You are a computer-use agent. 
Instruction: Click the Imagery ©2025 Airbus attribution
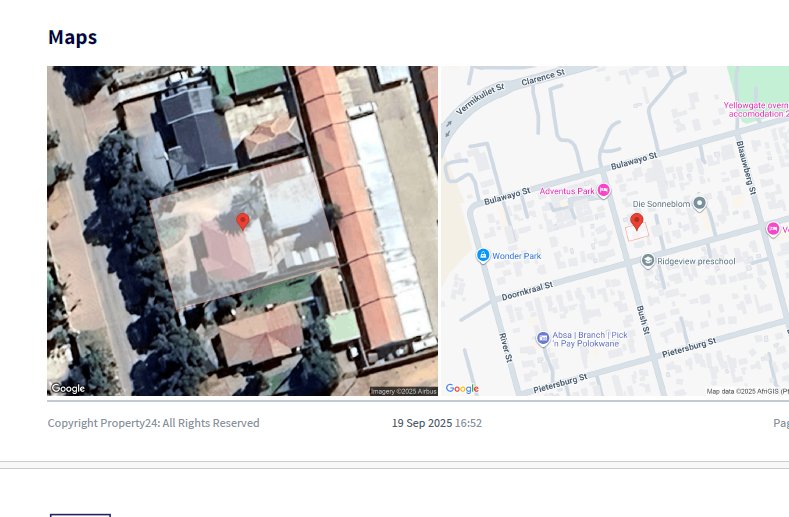point(403,391)
